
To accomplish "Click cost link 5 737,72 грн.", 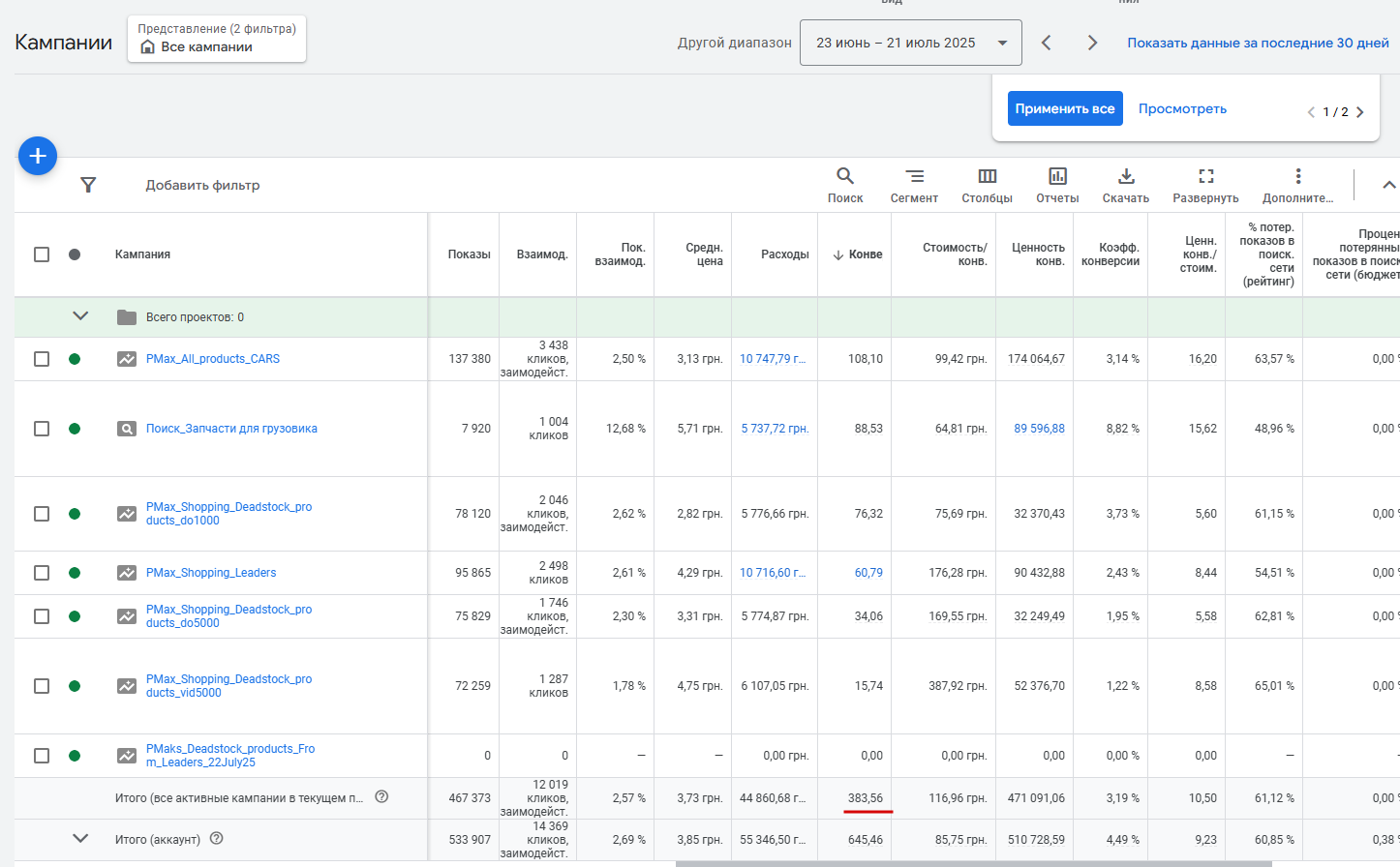I will 775,429.
